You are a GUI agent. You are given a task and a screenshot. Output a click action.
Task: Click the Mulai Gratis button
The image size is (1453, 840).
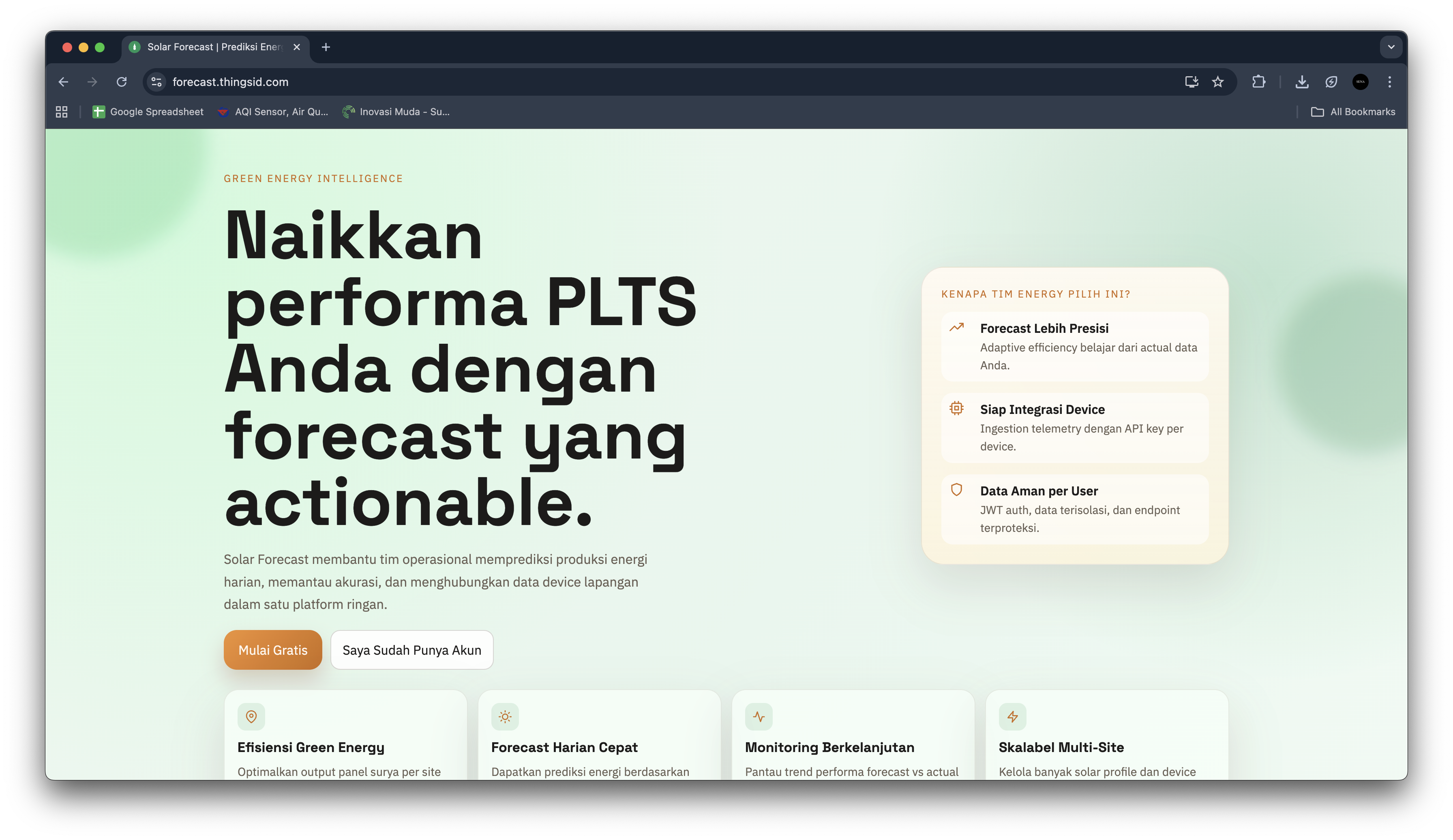pyautogui.click(x=273, y=650)
